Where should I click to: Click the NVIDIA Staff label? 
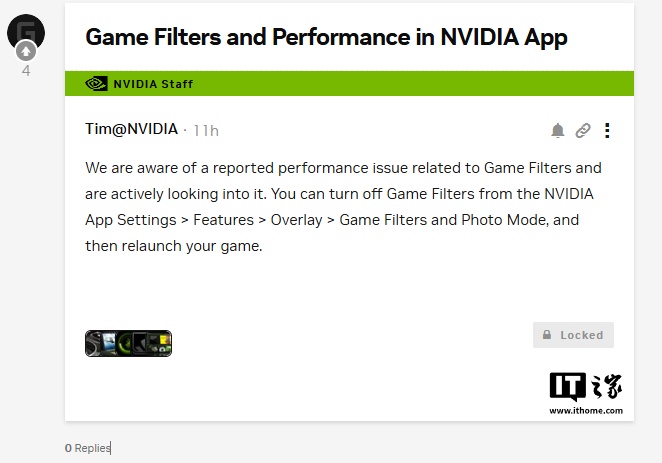click(x=153, y=84)
